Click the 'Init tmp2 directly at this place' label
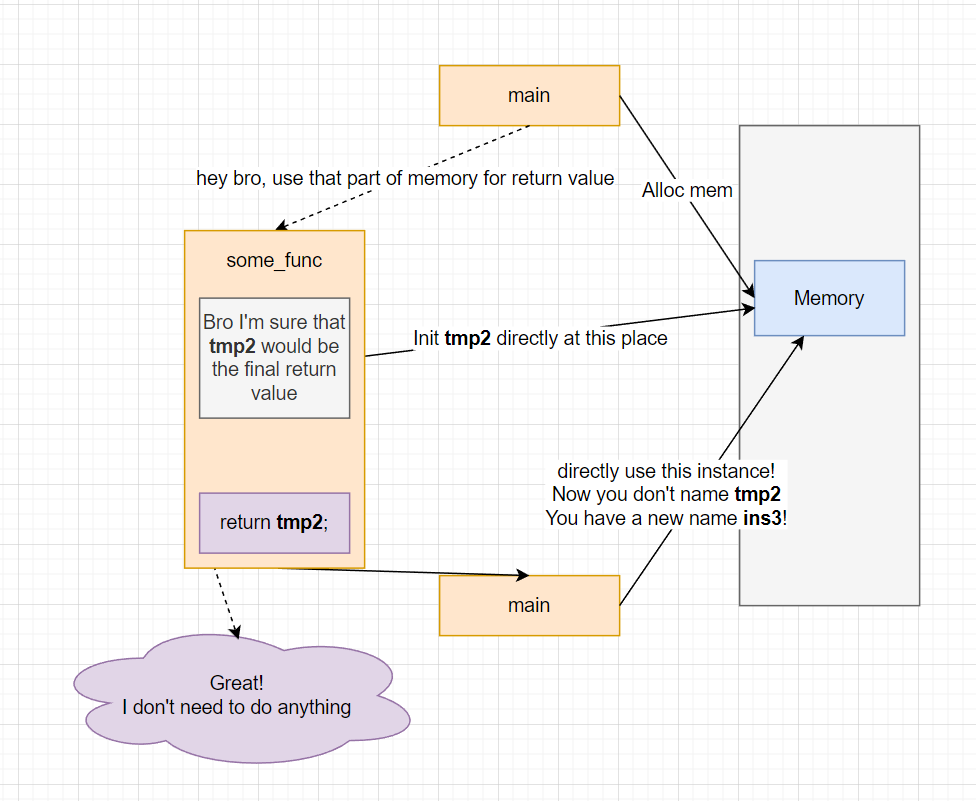 540,338
